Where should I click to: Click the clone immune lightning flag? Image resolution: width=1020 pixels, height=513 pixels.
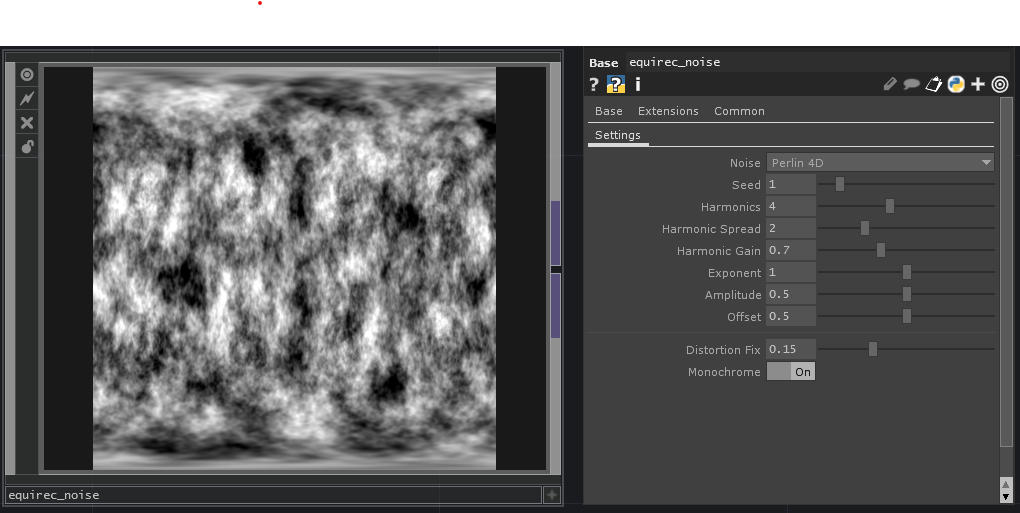click(x=27, y=98)
